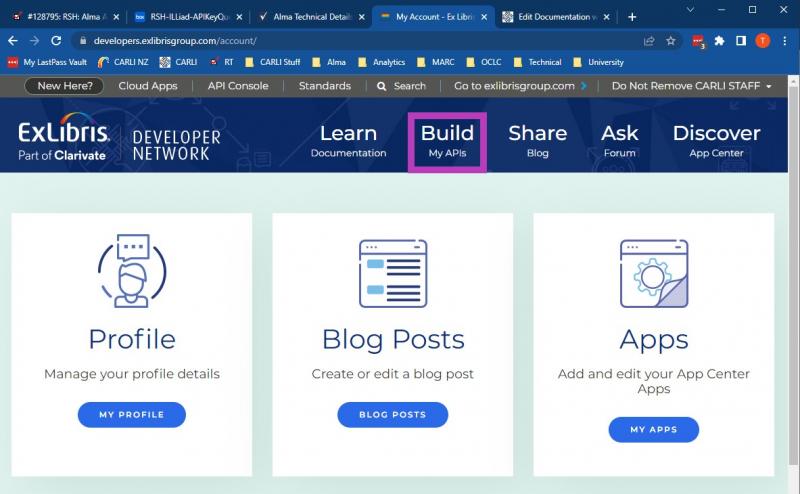Click Go to exlibrisgroup.com link
800x494 pixels.
click(x=520, y=86)
